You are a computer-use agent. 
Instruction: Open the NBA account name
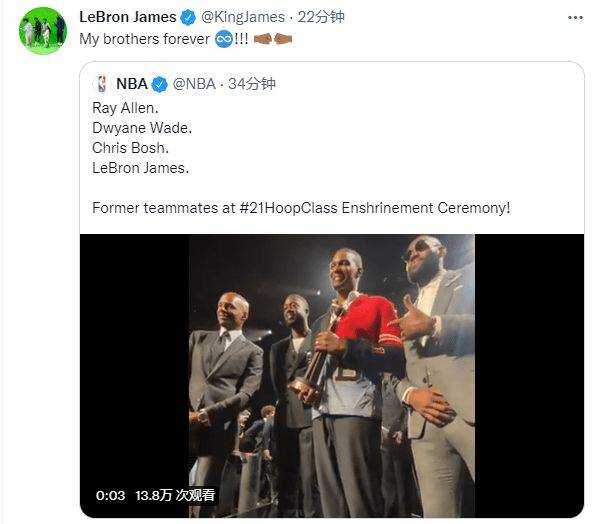[131, 84]
